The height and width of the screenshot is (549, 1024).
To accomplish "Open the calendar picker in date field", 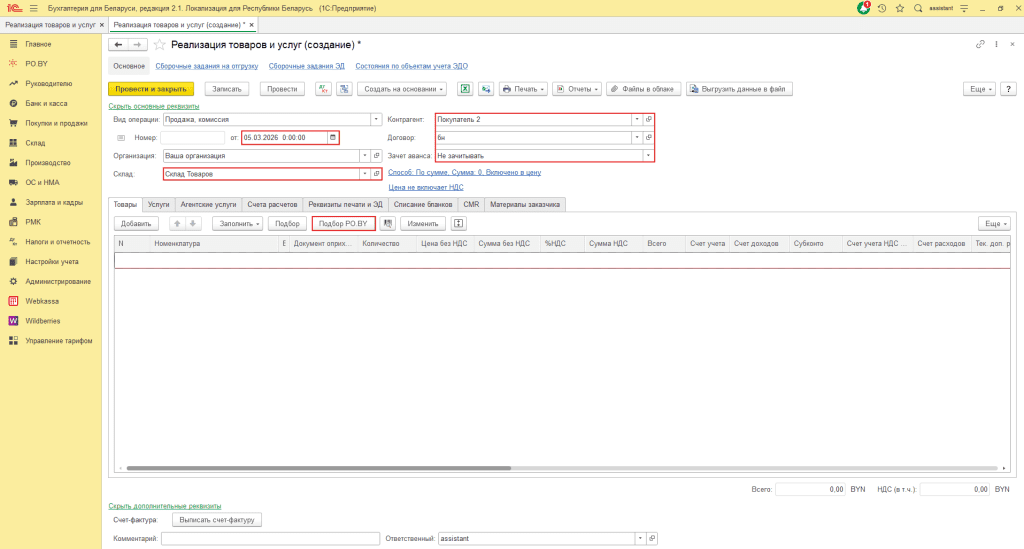I will tap(333, 137).
